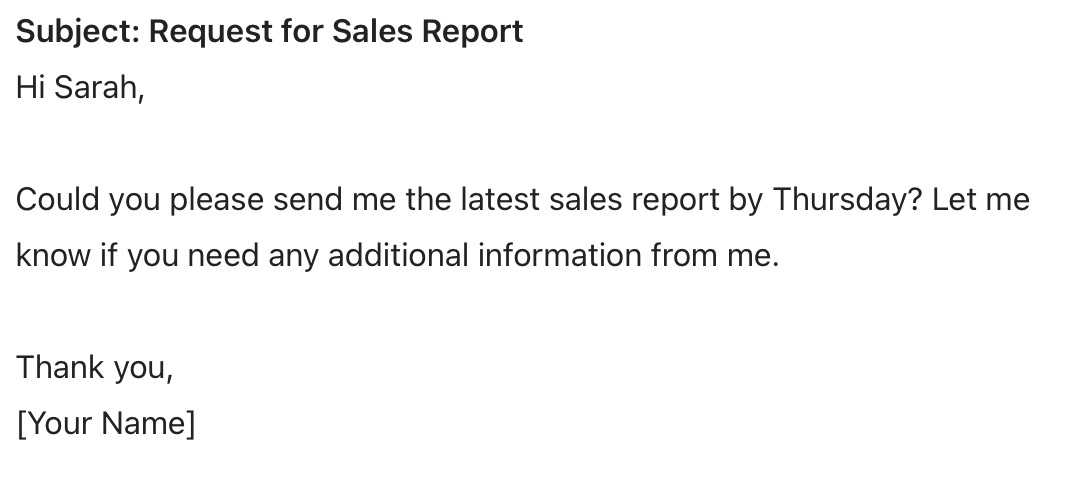Click 'from me.' ending the body paragraph

715,255
